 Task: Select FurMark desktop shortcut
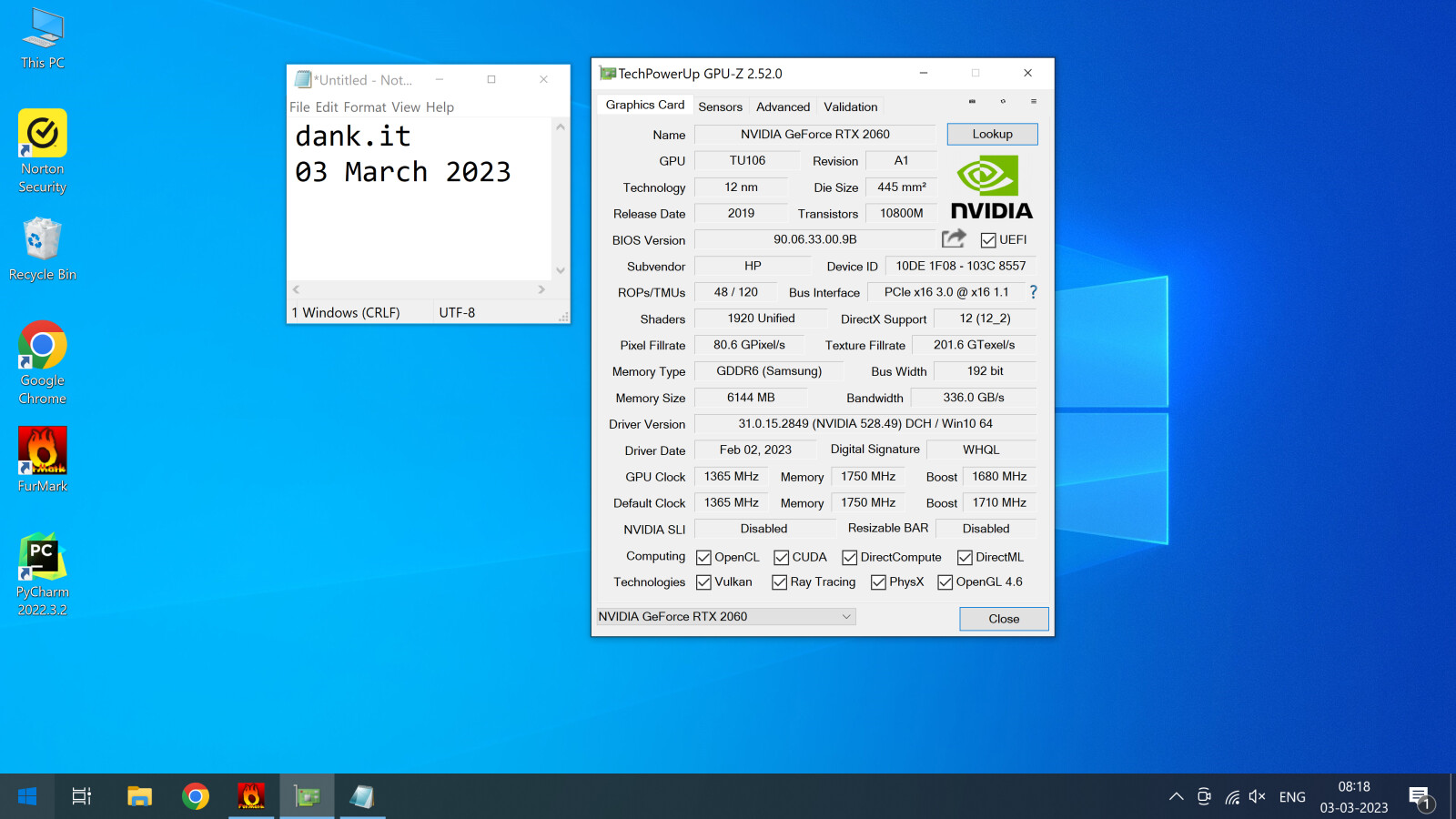point(43,460)
